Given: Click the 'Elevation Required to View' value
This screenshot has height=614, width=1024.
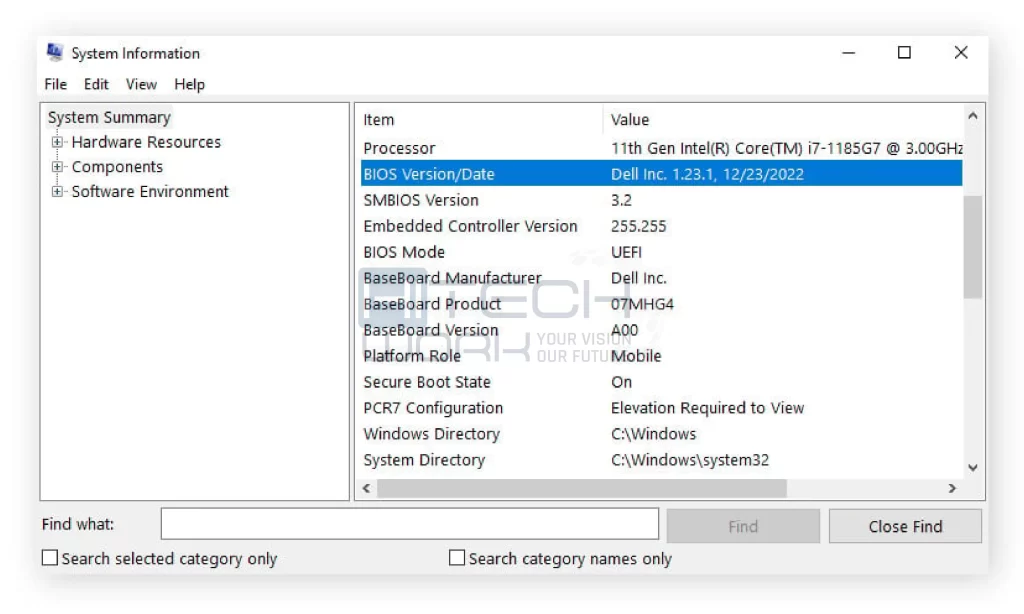Looking at the screenshot, I should pyautogui.click(x=707, y=408).
